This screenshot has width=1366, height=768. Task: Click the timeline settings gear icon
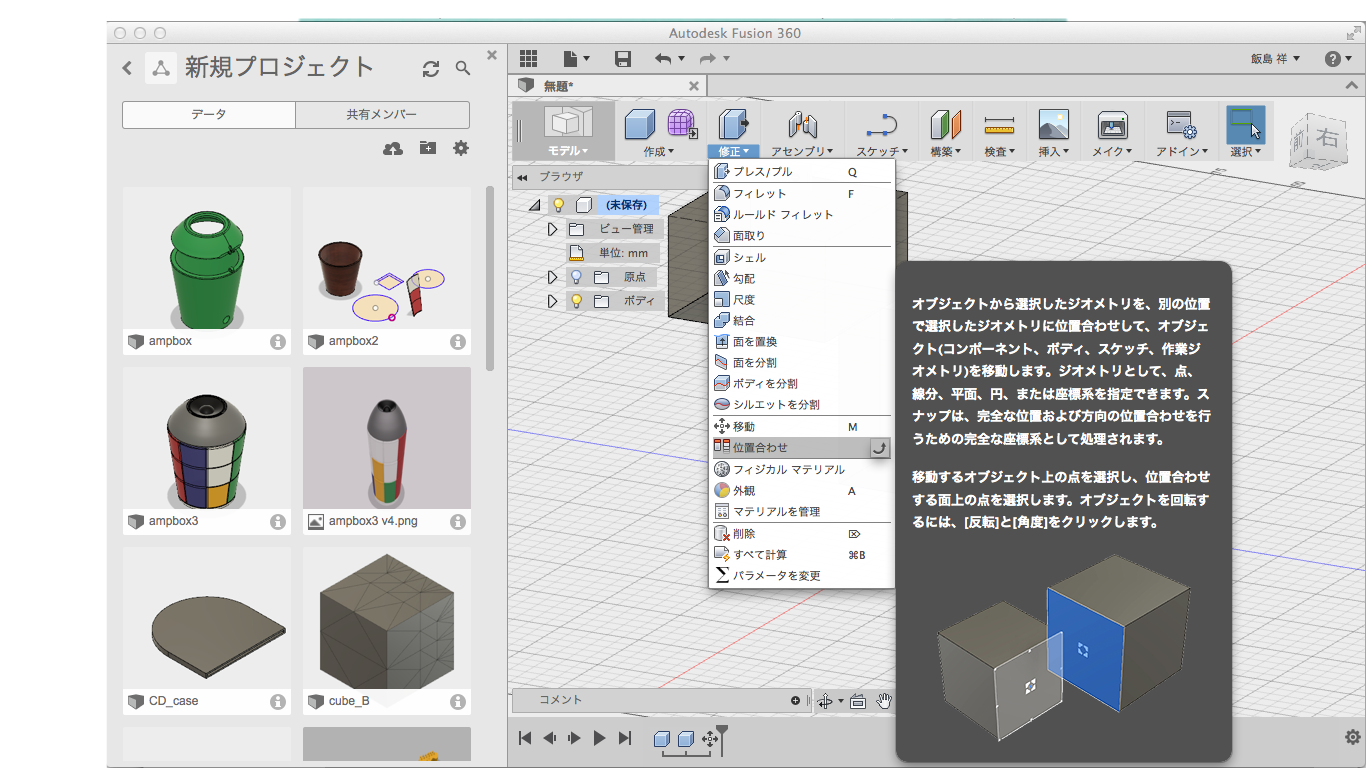tap(1352, 737)
